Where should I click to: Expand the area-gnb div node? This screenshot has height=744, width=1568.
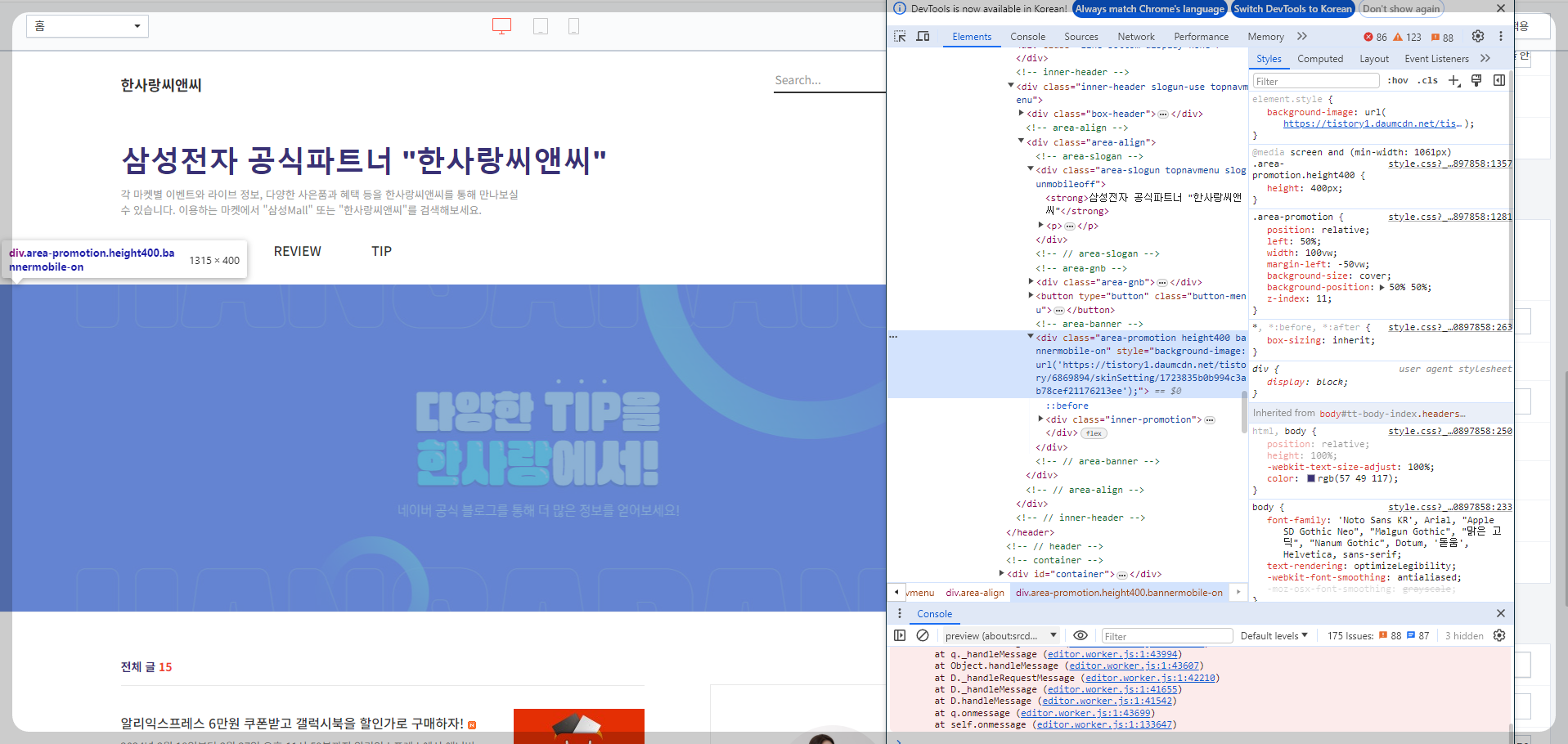tap(1031, 281)
